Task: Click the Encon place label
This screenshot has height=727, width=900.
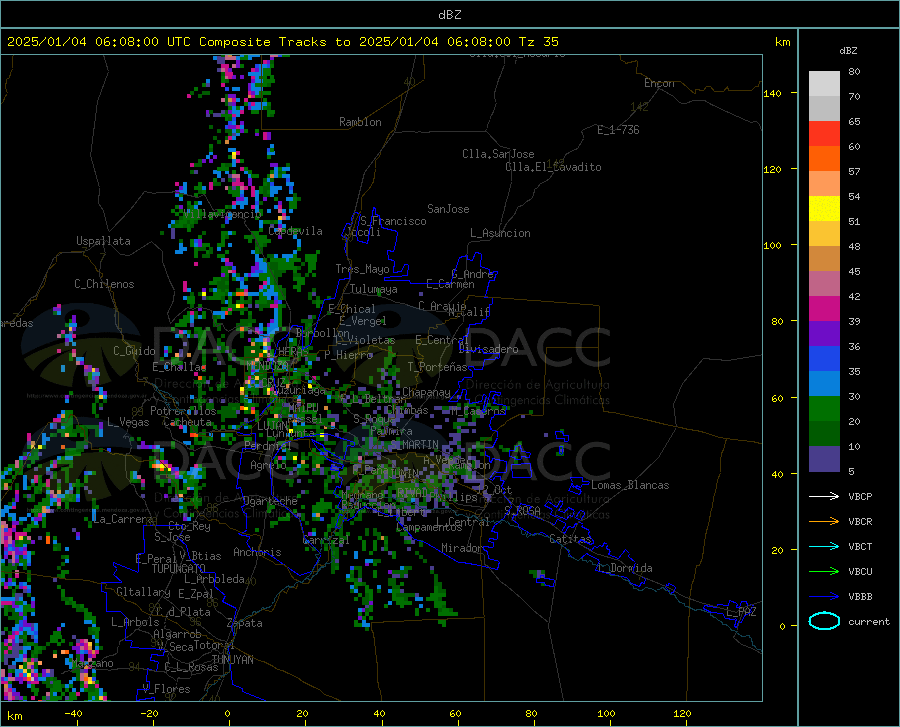Action: pyautogui.click(x=659, y=83)
